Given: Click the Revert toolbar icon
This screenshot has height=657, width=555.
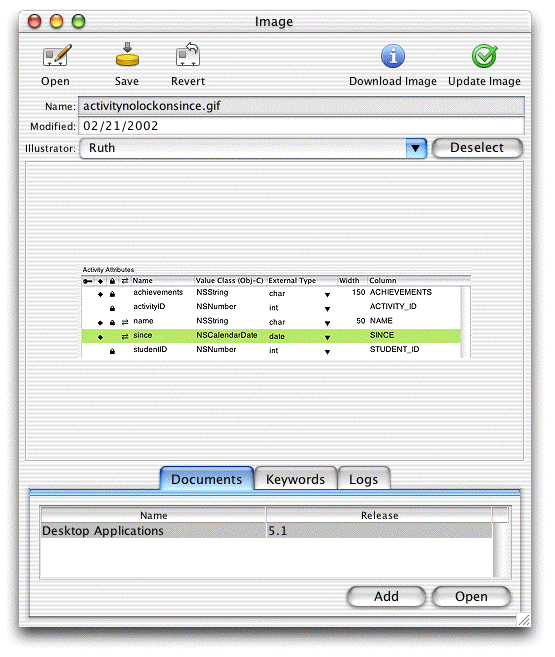Looking at the screenshot, I should click(188, 54).
